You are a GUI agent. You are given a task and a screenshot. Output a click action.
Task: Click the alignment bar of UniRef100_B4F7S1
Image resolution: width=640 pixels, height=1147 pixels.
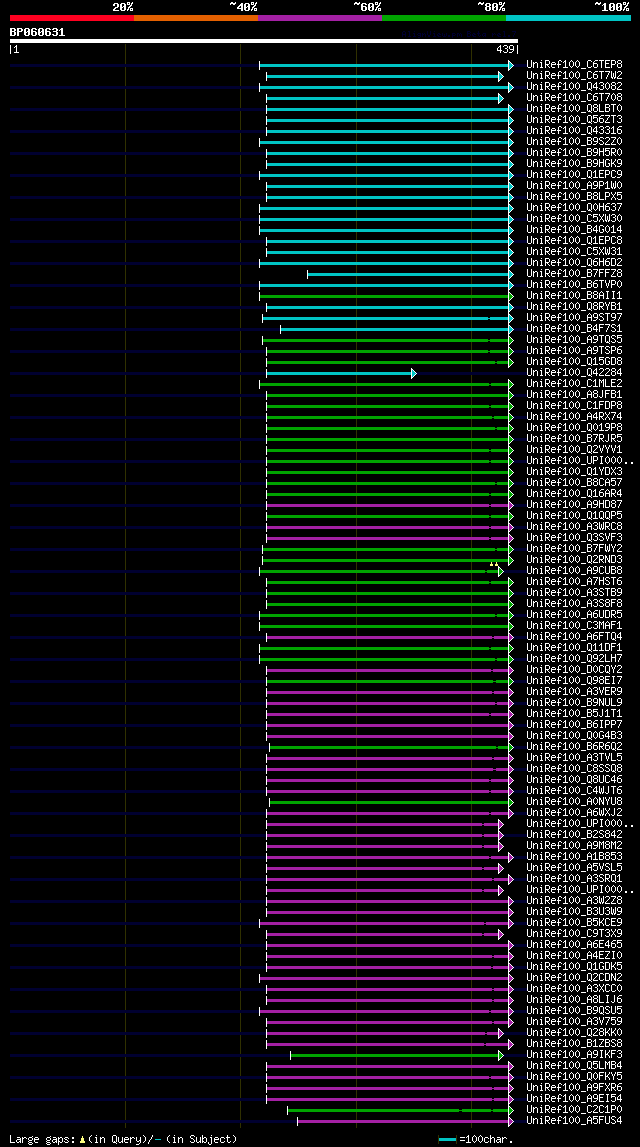pos(397,329)
